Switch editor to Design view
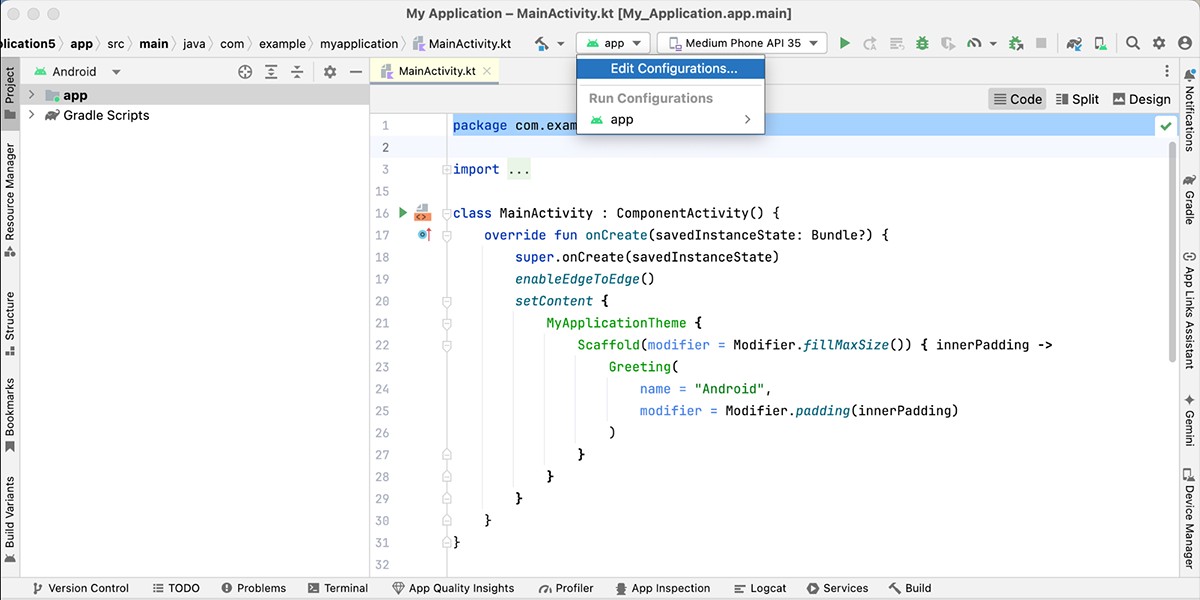Screen dimensions: 1200x600 click(1141, 99)
